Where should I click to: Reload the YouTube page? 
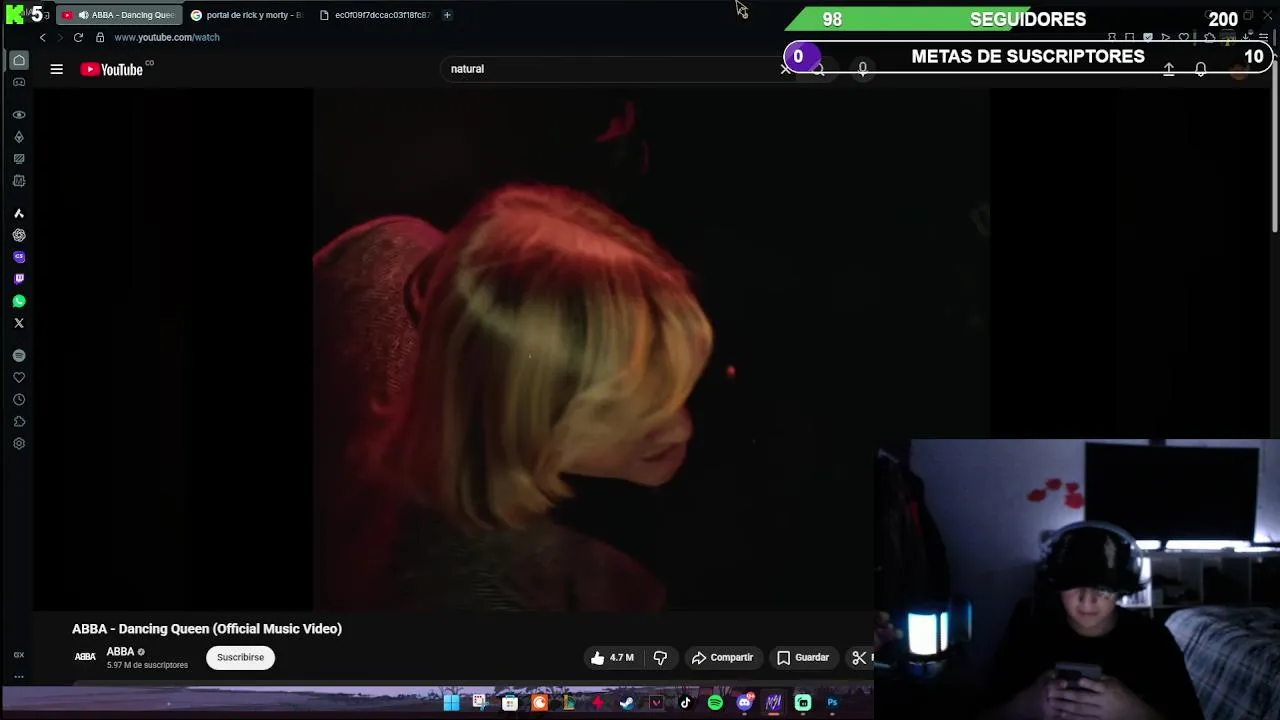click(78, 37)
